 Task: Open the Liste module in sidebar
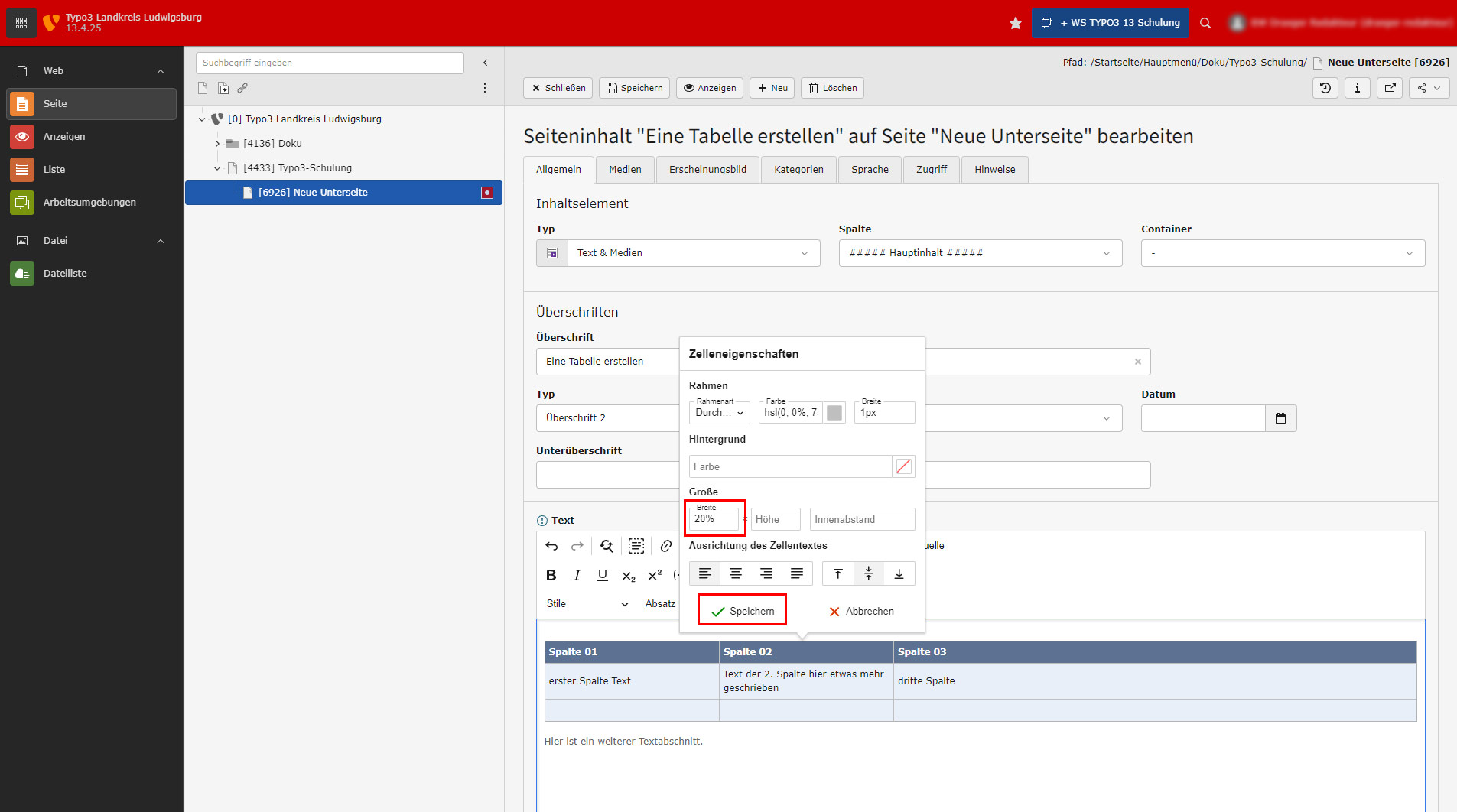pyautogui.click(x=54, y=170)
